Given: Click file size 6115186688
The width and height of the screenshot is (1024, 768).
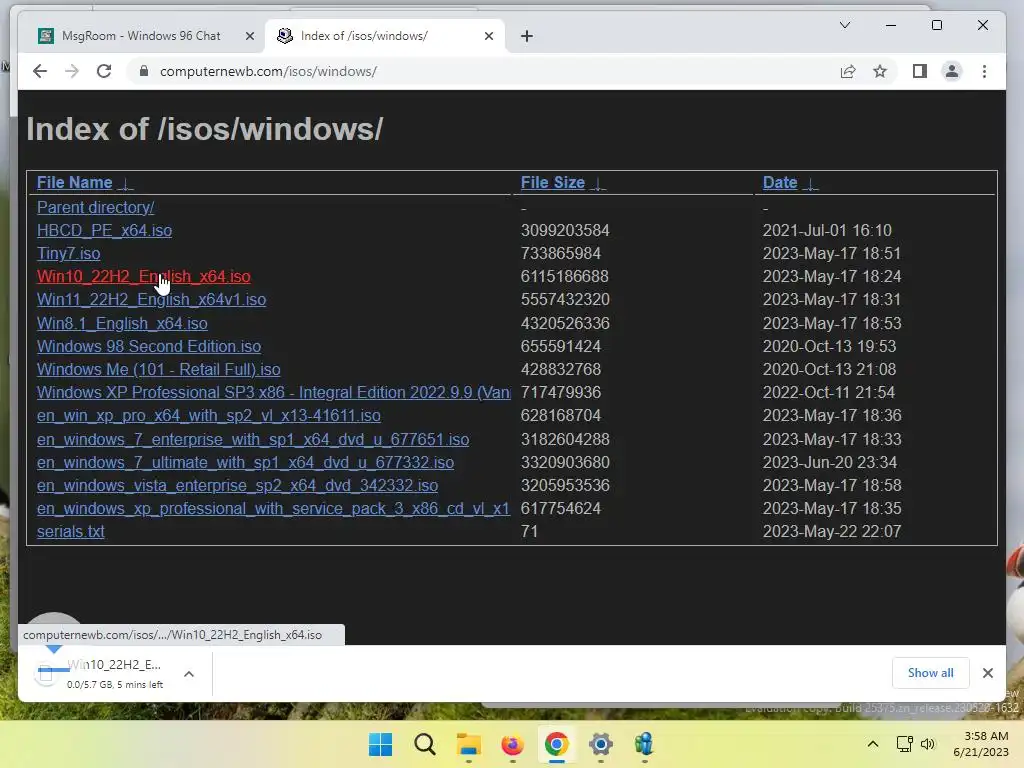Looking at the screenshot, I should click(564, 277).
